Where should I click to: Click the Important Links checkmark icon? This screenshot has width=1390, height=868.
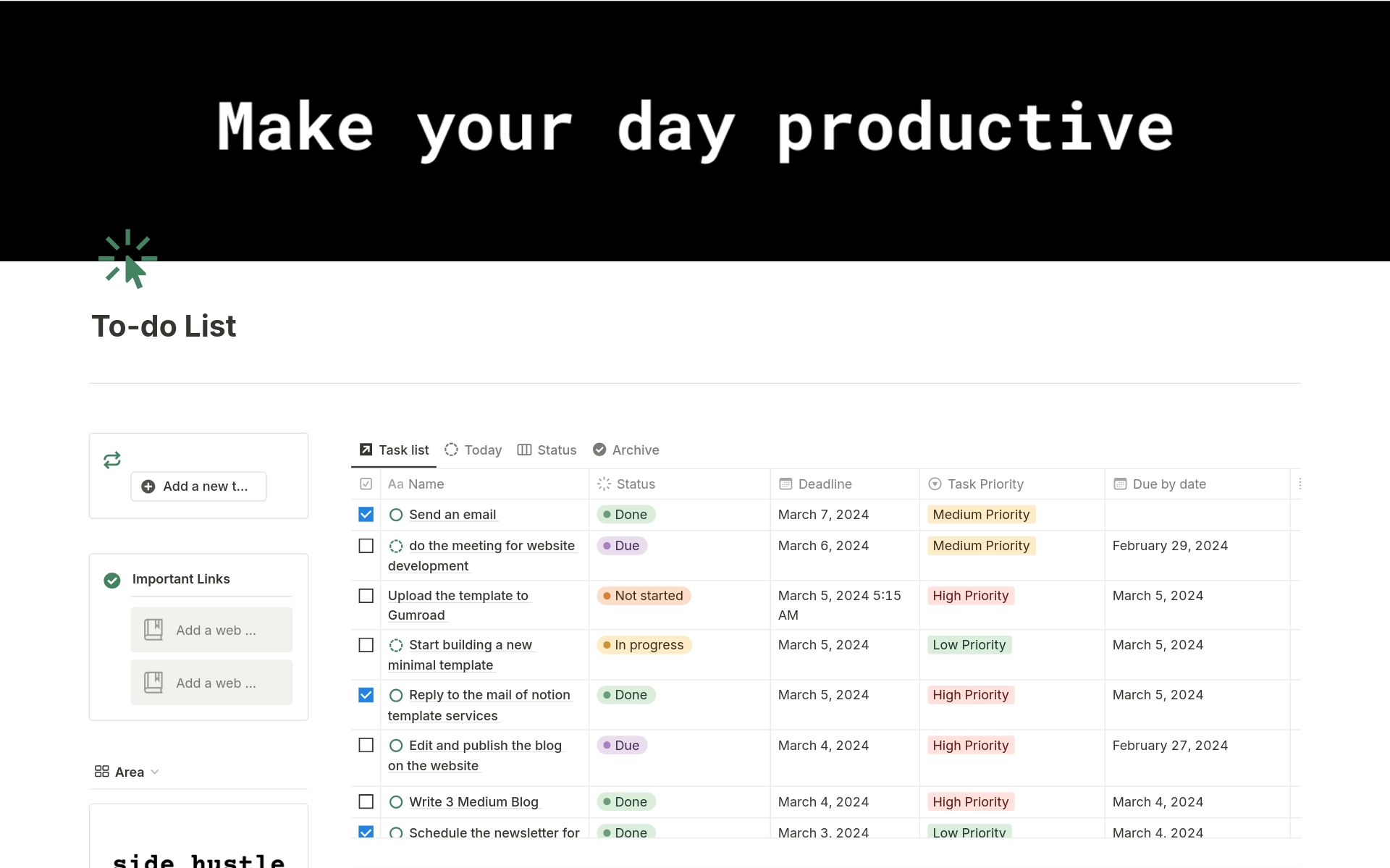[x=112, y=579]
